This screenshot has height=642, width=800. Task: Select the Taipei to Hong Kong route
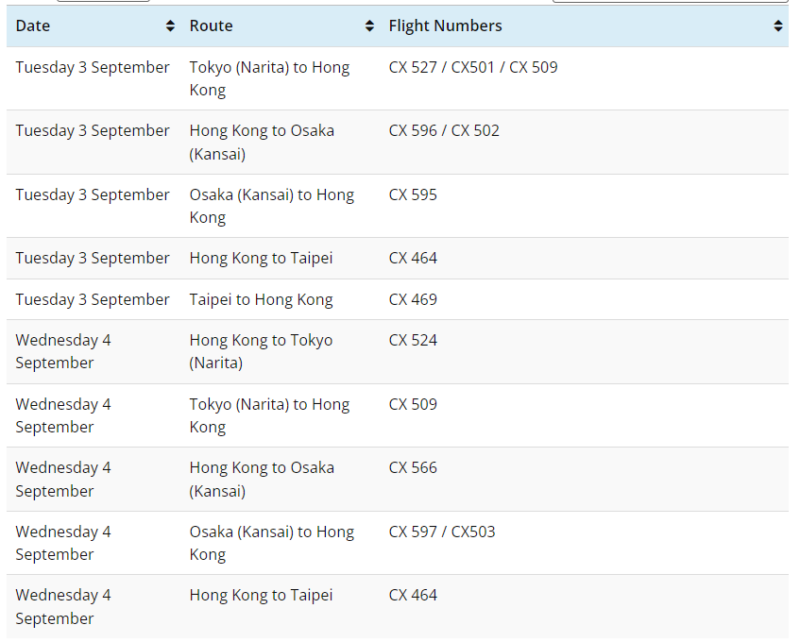261,300
